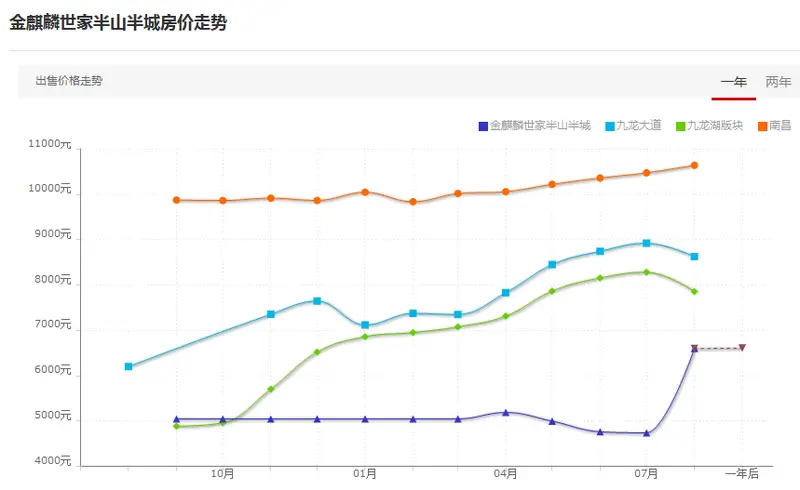
Task: Click the 04月 axis label
Action: [x=506, y=474]
